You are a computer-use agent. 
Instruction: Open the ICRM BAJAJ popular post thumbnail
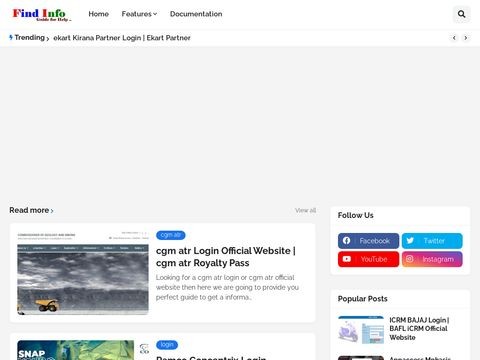click(361, 330)
